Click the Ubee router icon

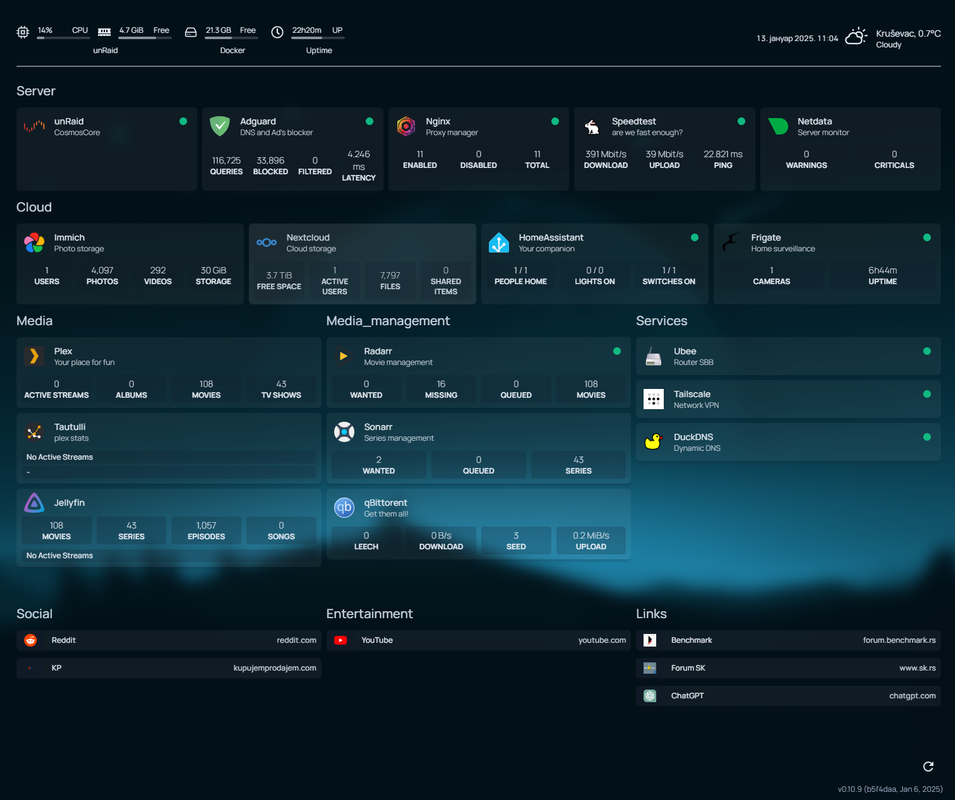[x=654, y=356]
